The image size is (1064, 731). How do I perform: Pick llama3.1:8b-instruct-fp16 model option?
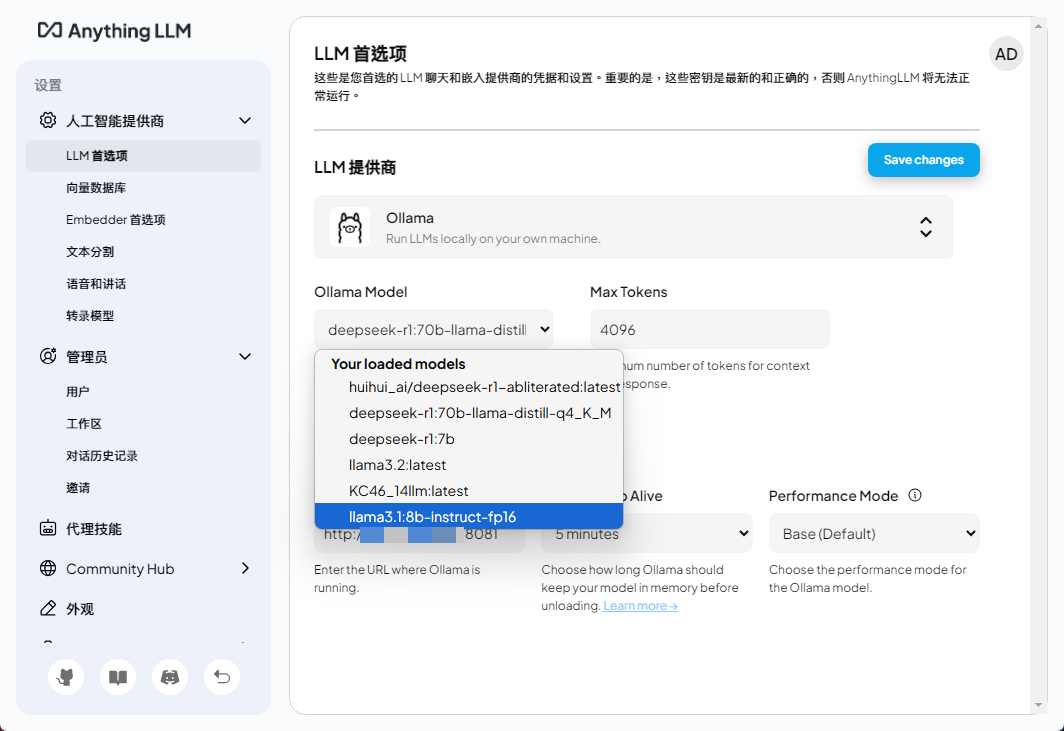469,517
